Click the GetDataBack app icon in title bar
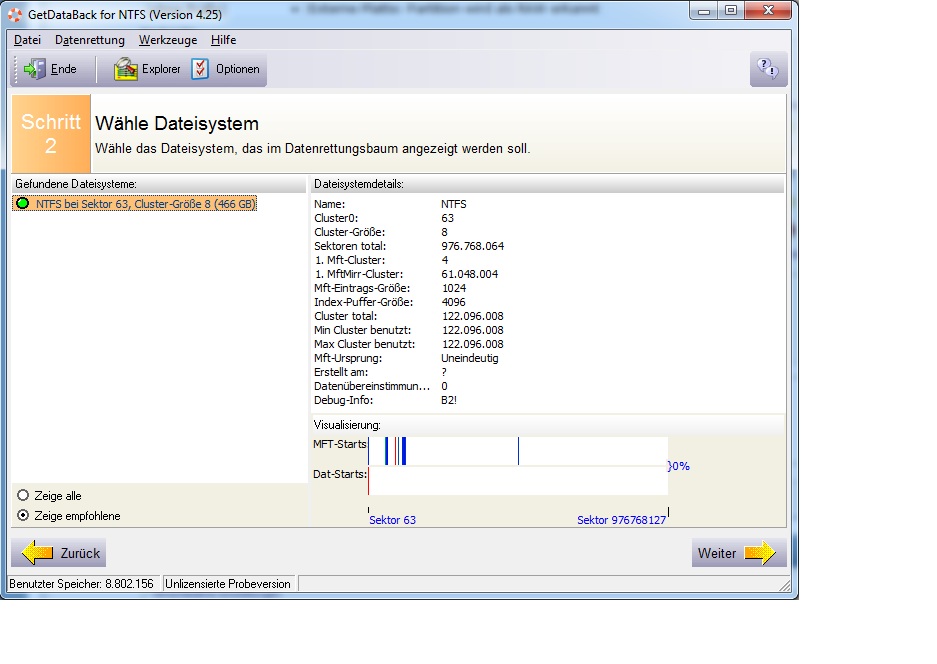 coord(15,14)
